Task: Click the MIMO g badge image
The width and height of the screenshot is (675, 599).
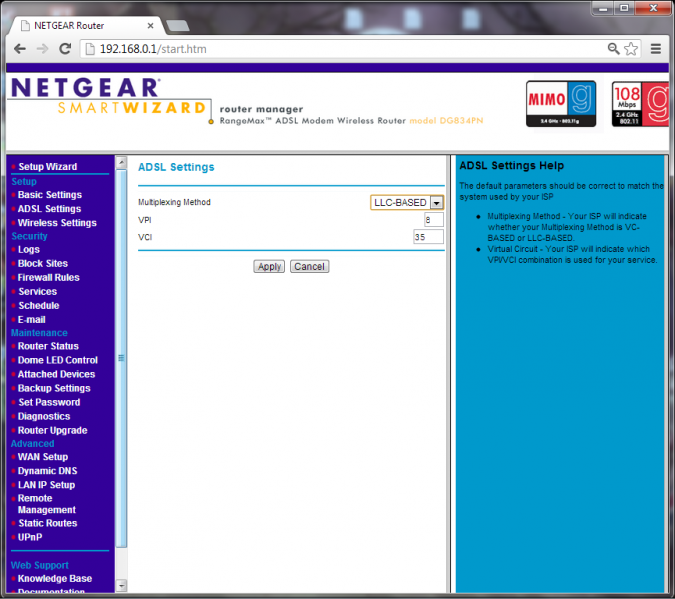Action: click(x=561, y=104)
